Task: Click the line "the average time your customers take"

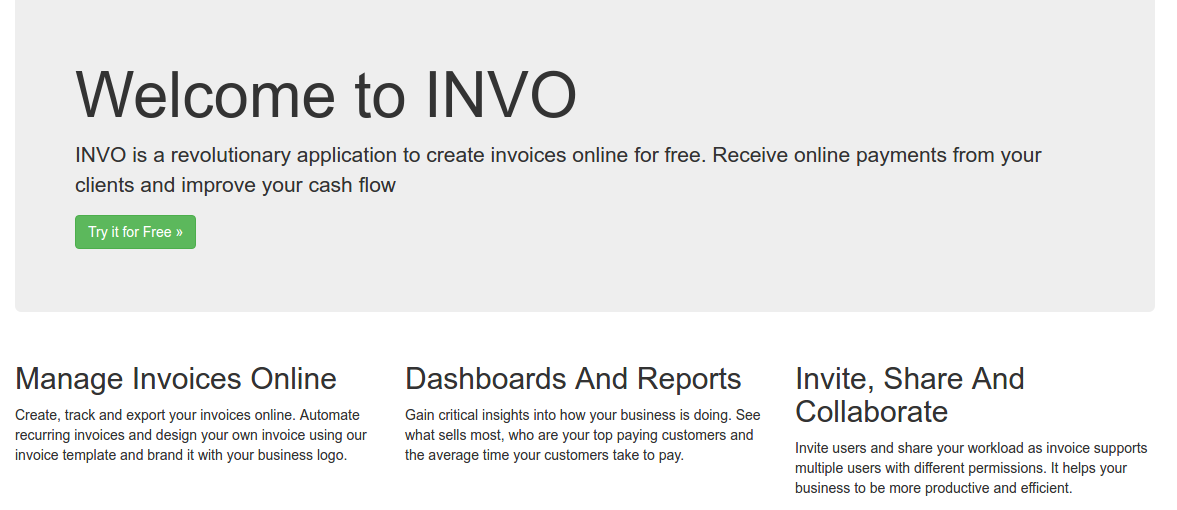Action: pos(544,455)
